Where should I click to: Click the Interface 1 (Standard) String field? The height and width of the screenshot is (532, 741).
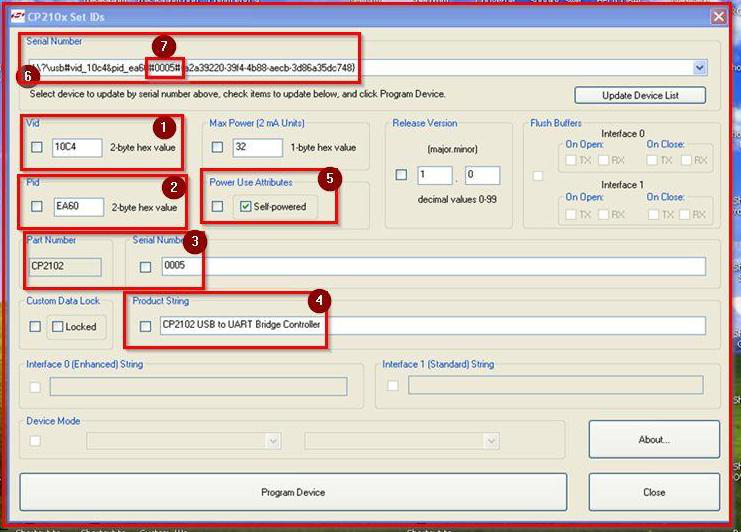(555, 385)
